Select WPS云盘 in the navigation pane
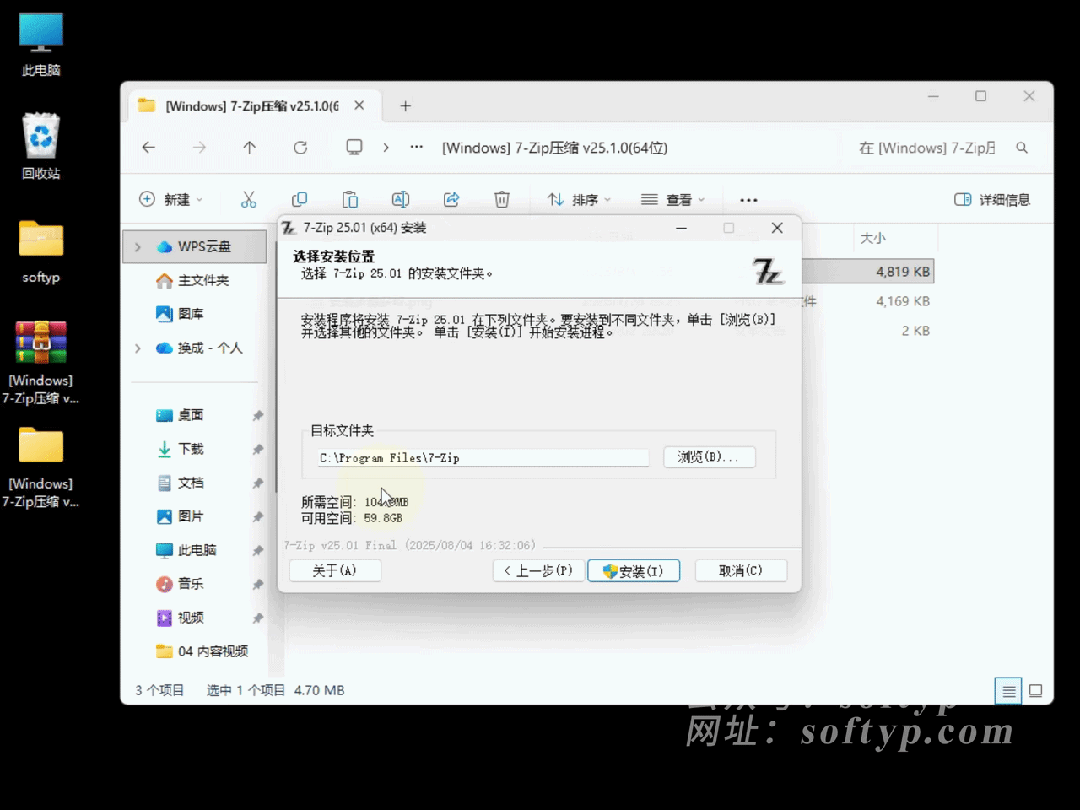This screenshot has width=1080, height=810. coord(195,247)
